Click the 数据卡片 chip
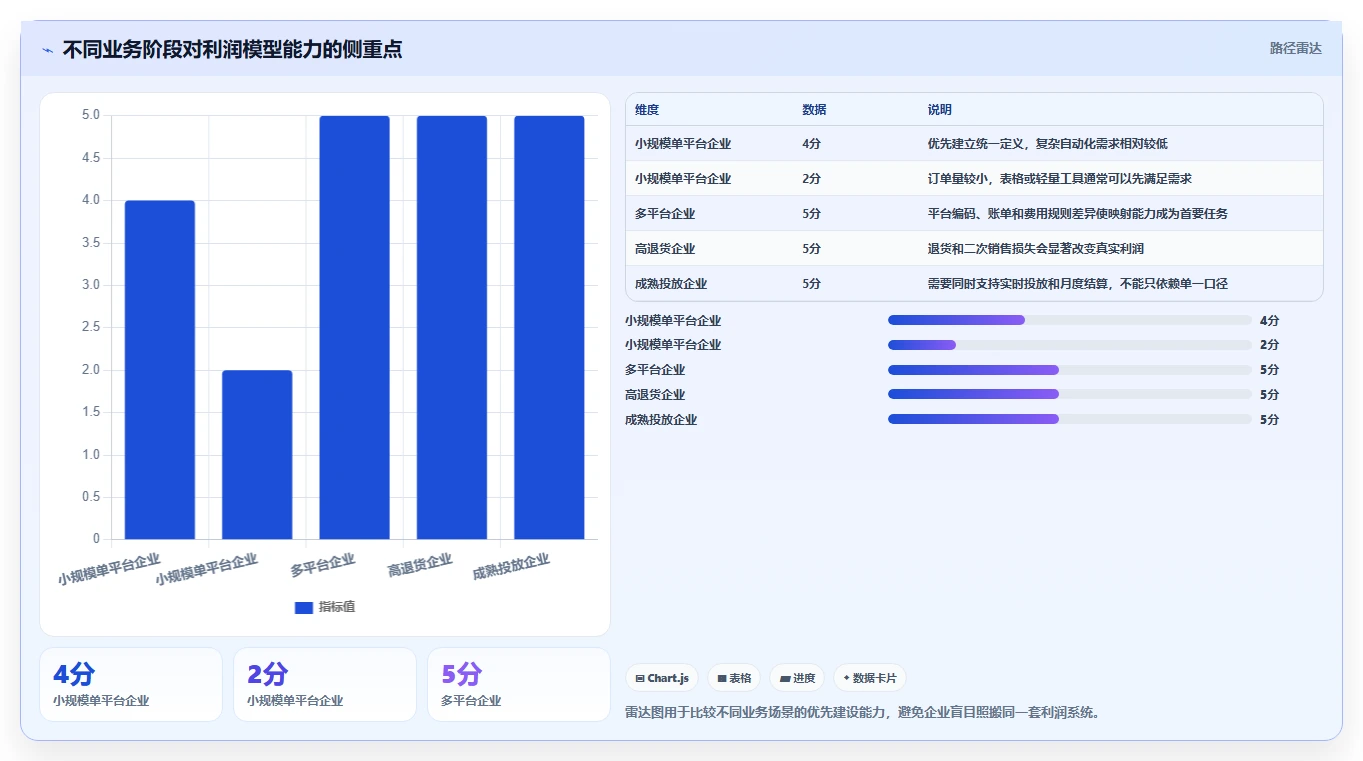Viewport: 1363px width, 761px height. 869,678
